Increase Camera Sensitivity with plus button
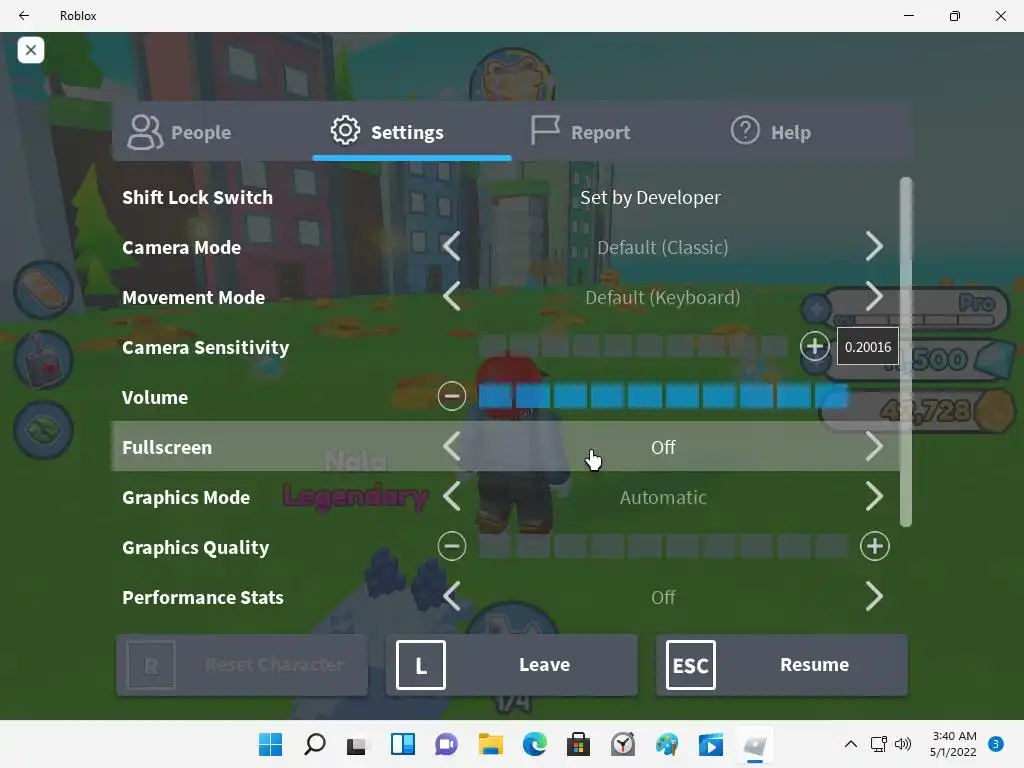1024x768 pixels. [x=814, y=347]
